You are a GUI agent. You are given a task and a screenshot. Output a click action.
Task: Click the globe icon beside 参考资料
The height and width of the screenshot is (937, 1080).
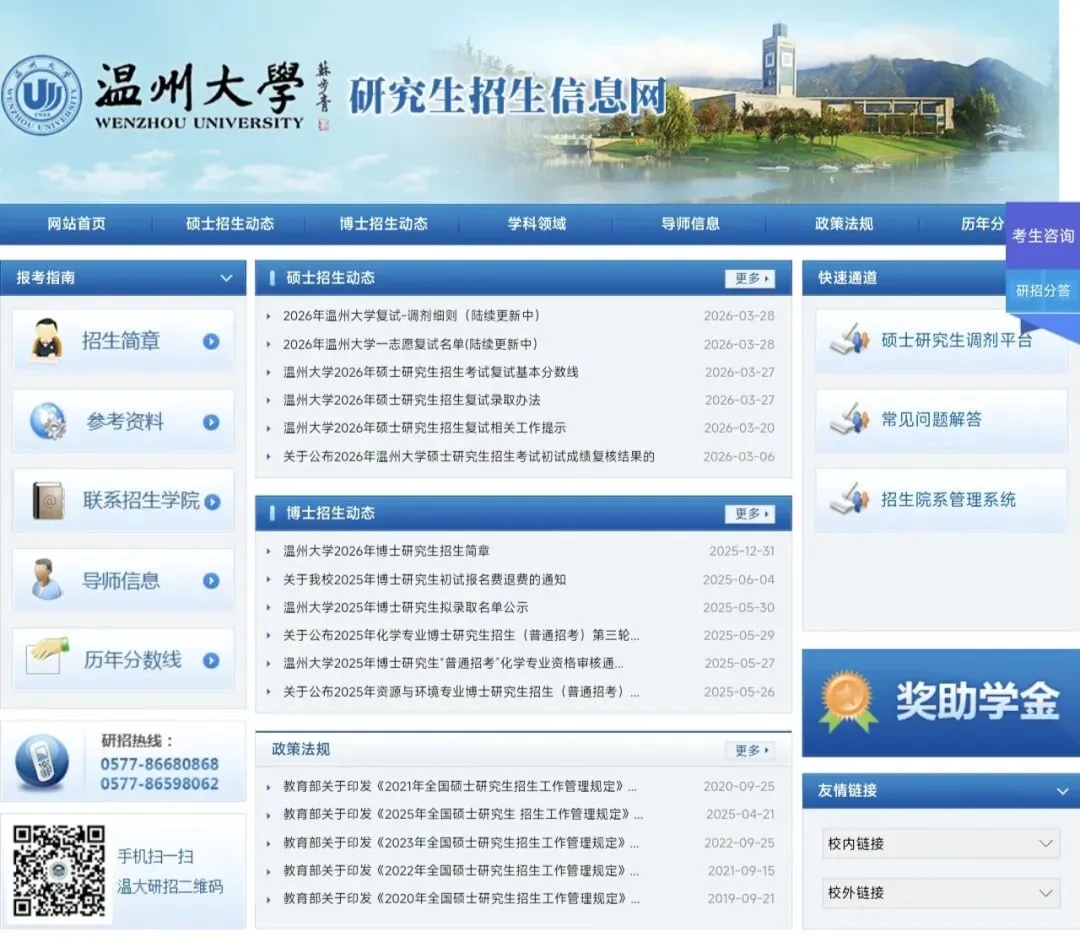coord(48,420)
